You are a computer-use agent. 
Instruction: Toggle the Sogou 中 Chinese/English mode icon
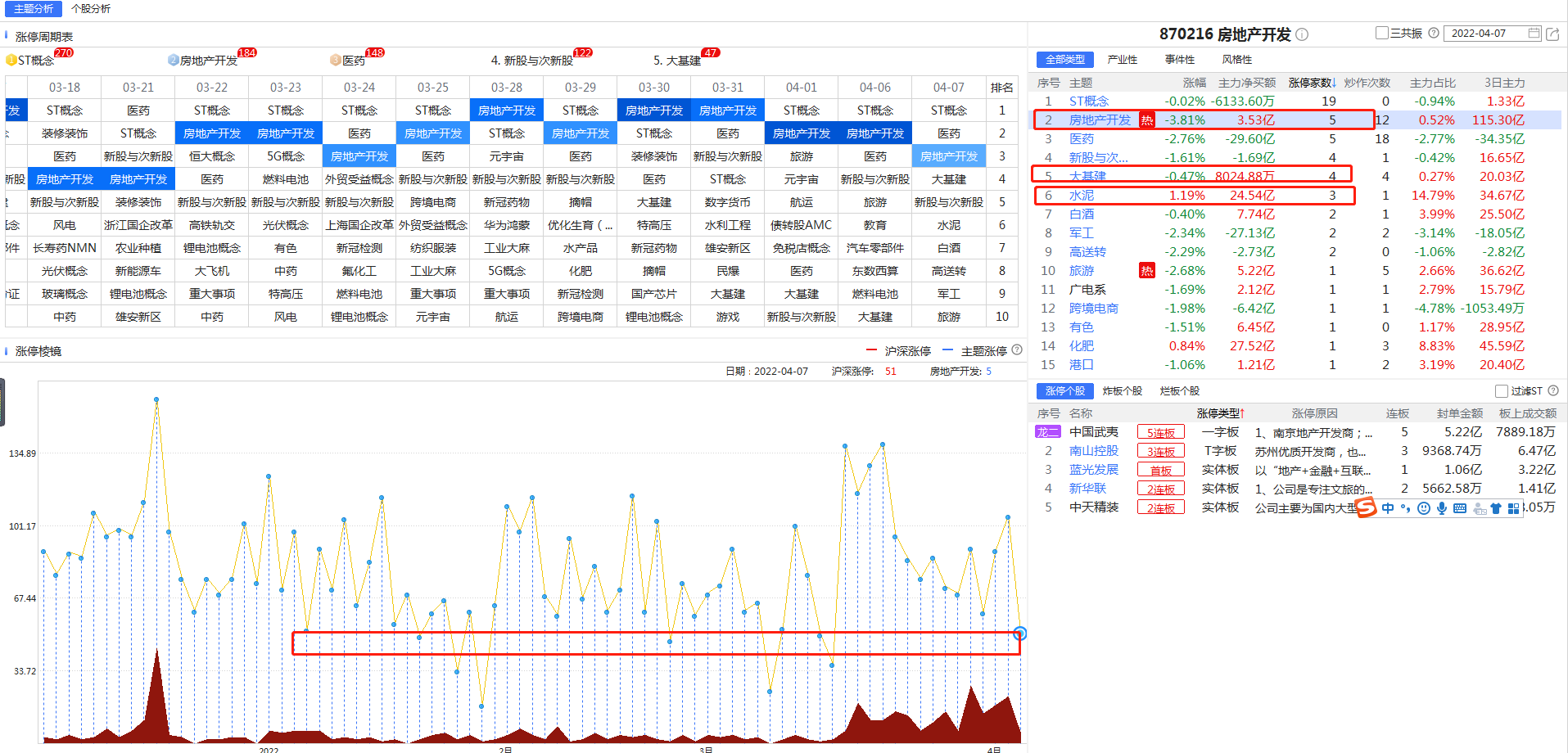click(x=1388, y=508)
